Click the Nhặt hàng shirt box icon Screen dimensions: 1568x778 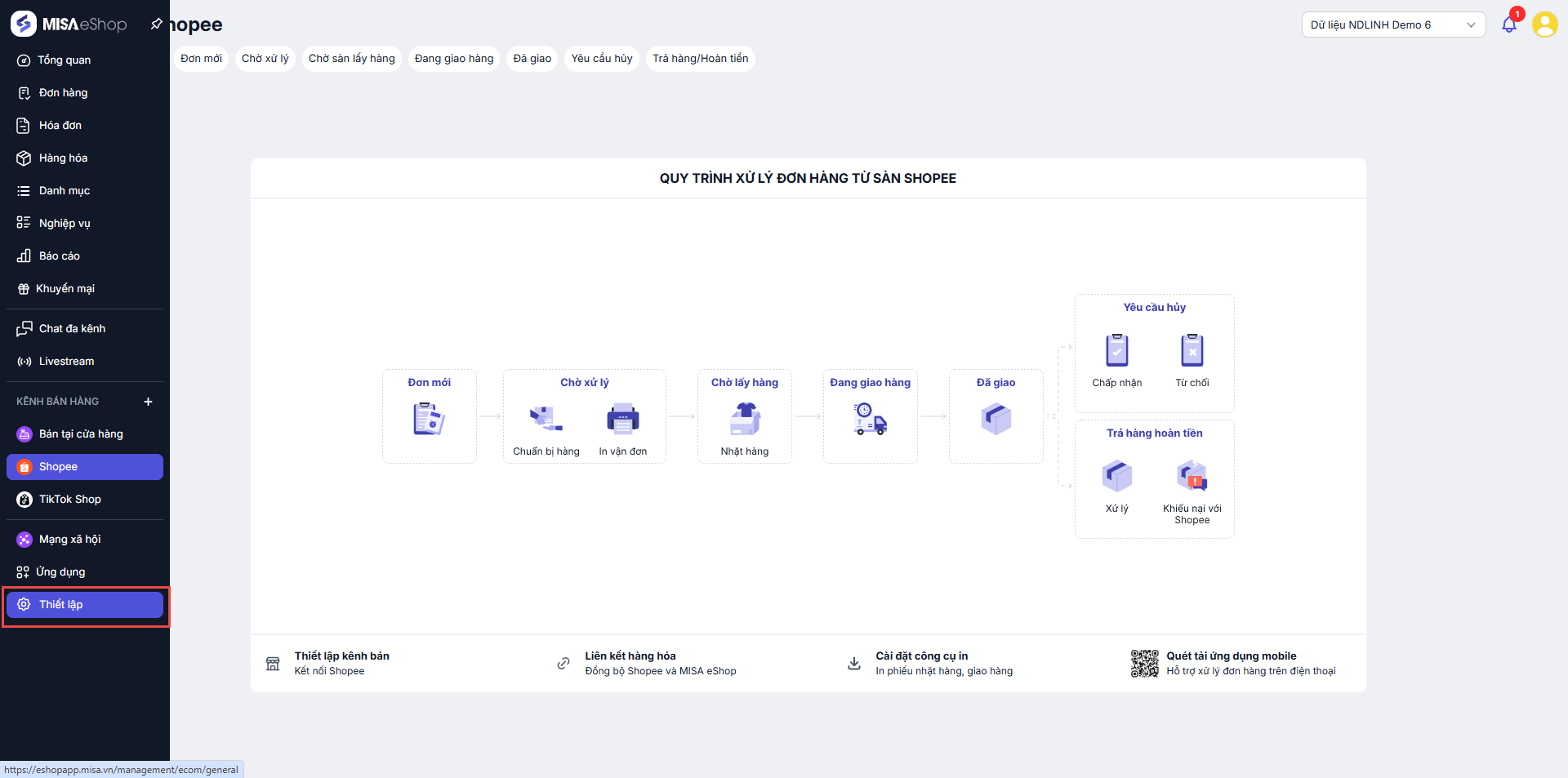[745, 420]
